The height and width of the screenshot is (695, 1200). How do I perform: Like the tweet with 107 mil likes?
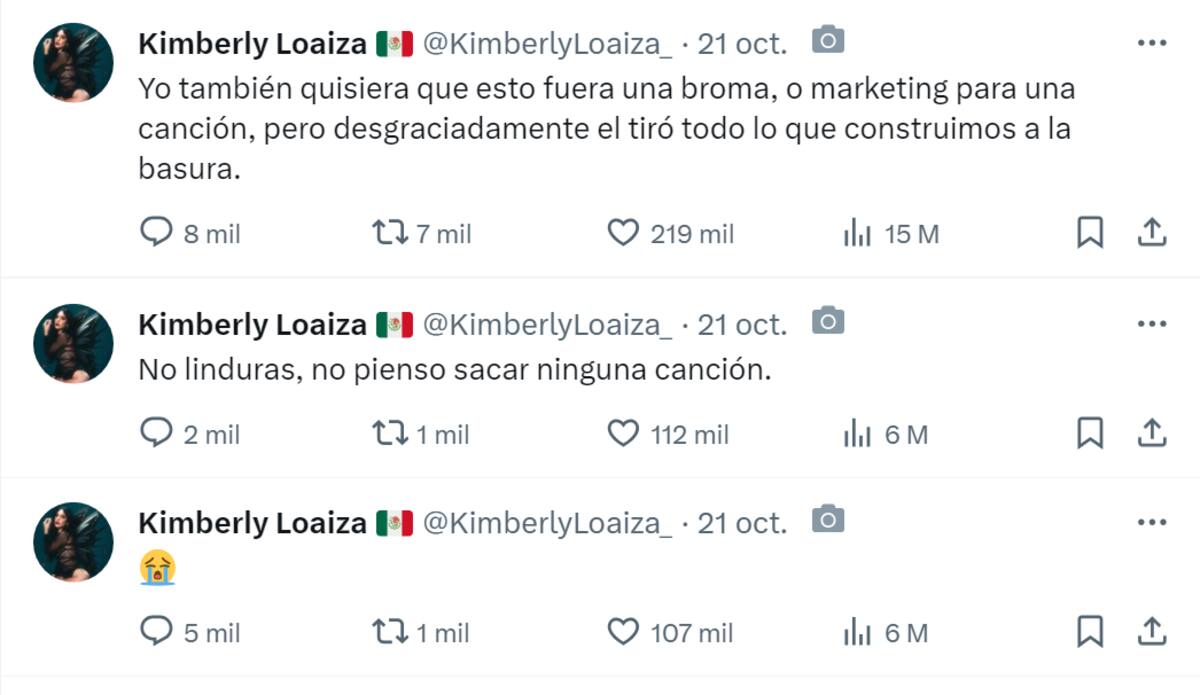click(x=623, y=632)
